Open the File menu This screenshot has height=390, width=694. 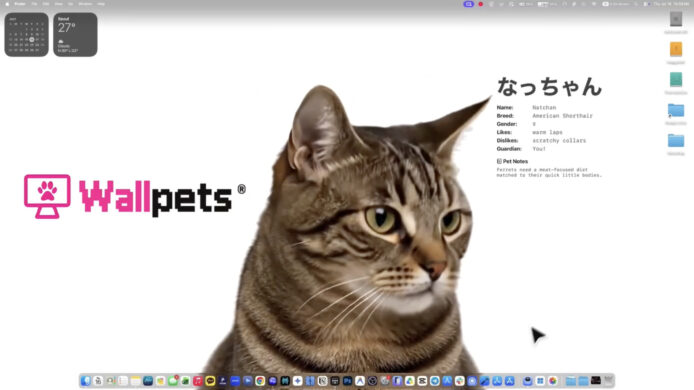pos(34,4)
